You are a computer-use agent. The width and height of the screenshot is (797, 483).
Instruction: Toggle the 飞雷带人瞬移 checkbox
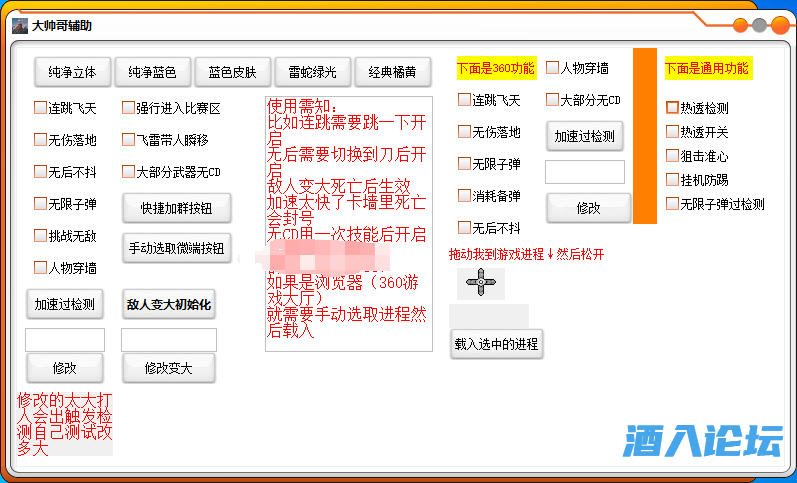pyautogui.click(x=128, y=140)
